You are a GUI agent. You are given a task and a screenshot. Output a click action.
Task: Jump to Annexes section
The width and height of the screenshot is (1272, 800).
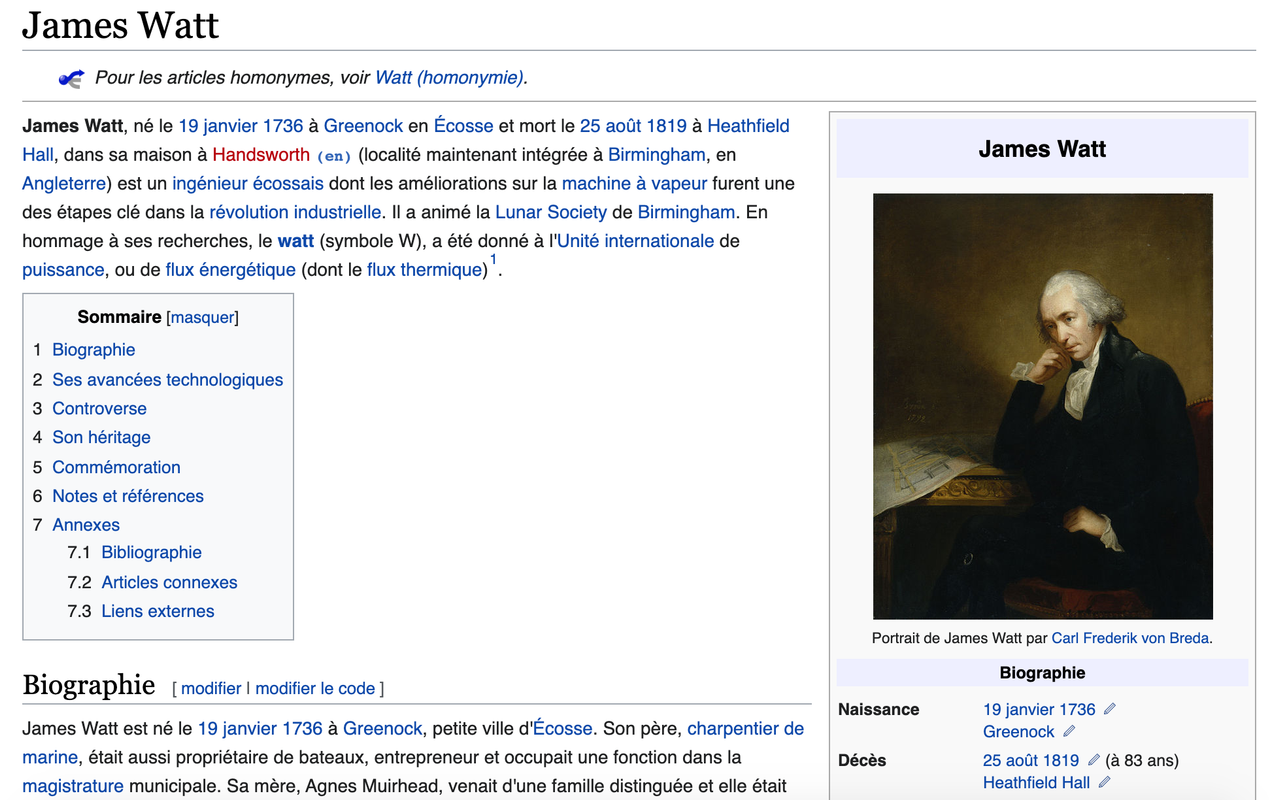[86, 525]
